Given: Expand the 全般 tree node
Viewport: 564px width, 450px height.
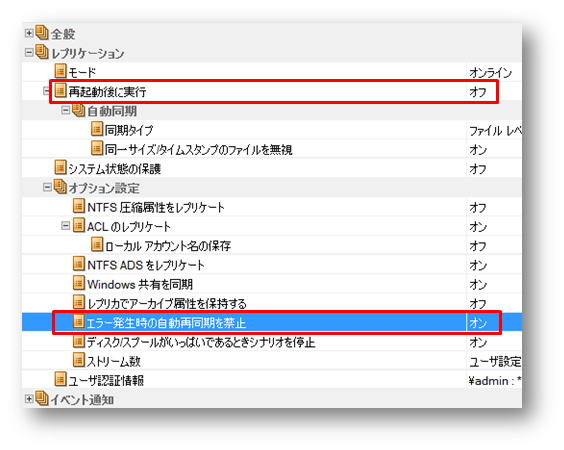Looking at the screenshot, I should click(x=29, y=33).
